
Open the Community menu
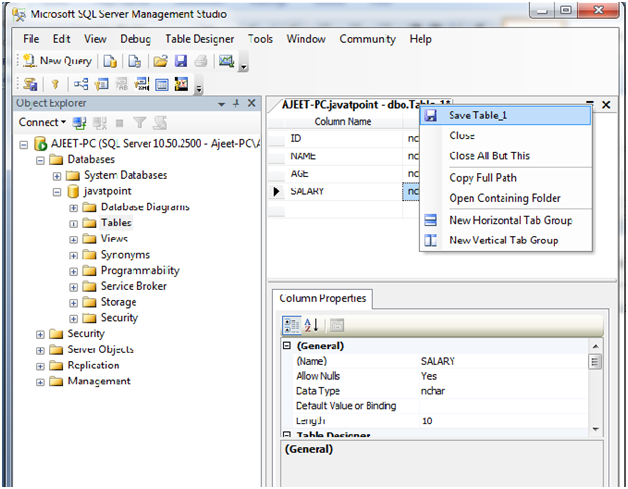pyautogui.click(x=367, y=39)
